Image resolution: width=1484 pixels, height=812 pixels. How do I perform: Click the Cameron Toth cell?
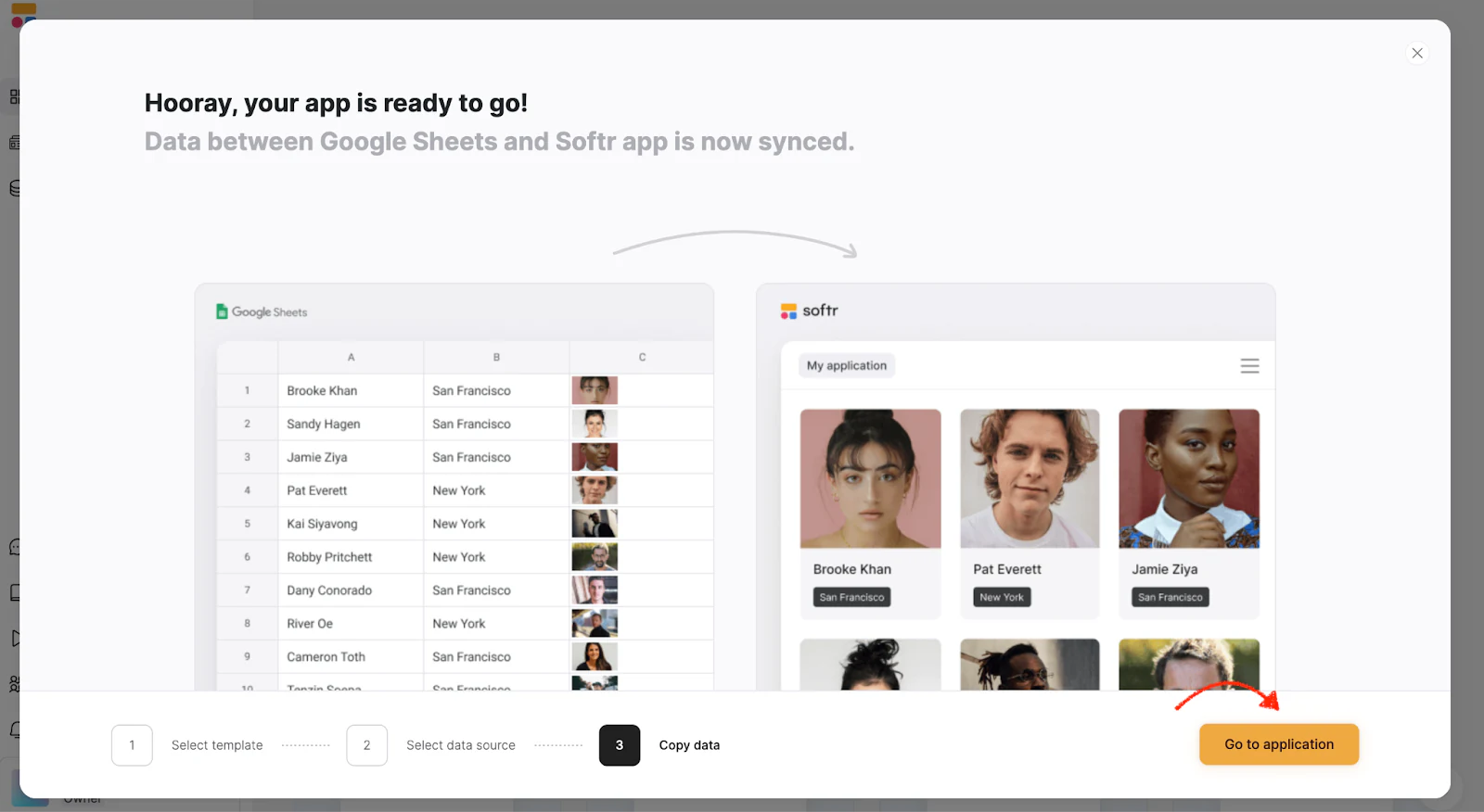click(351, 657)
